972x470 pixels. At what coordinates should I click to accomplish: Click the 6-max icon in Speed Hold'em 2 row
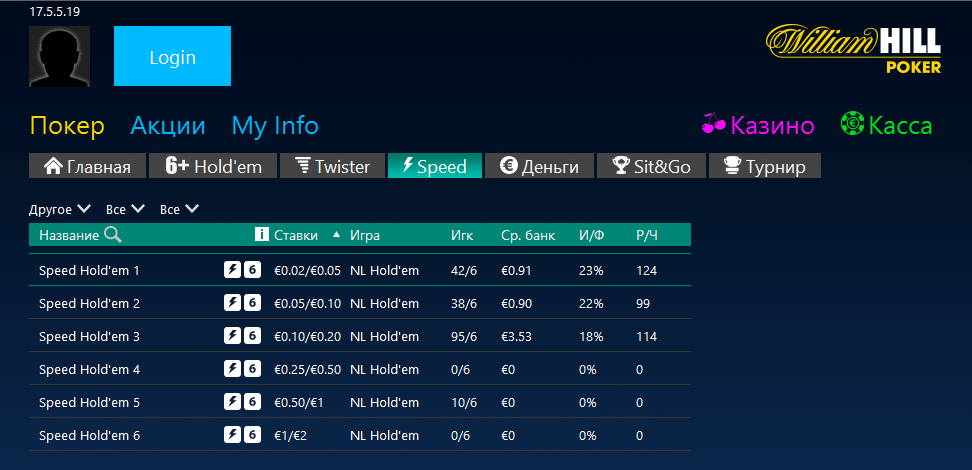click(x=252, y=303)
